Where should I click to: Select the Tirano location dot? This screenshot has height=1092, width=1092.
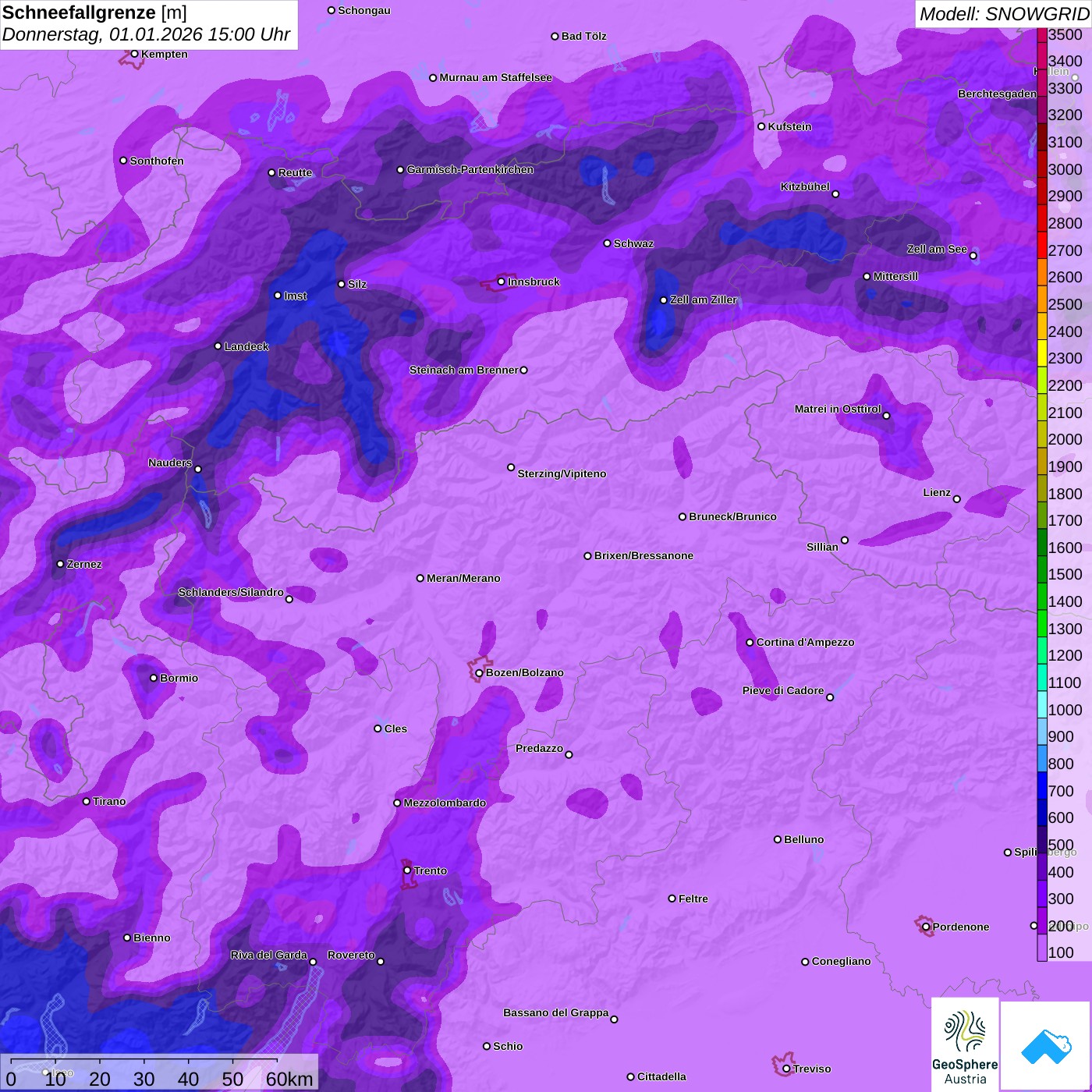pos(87,801)
